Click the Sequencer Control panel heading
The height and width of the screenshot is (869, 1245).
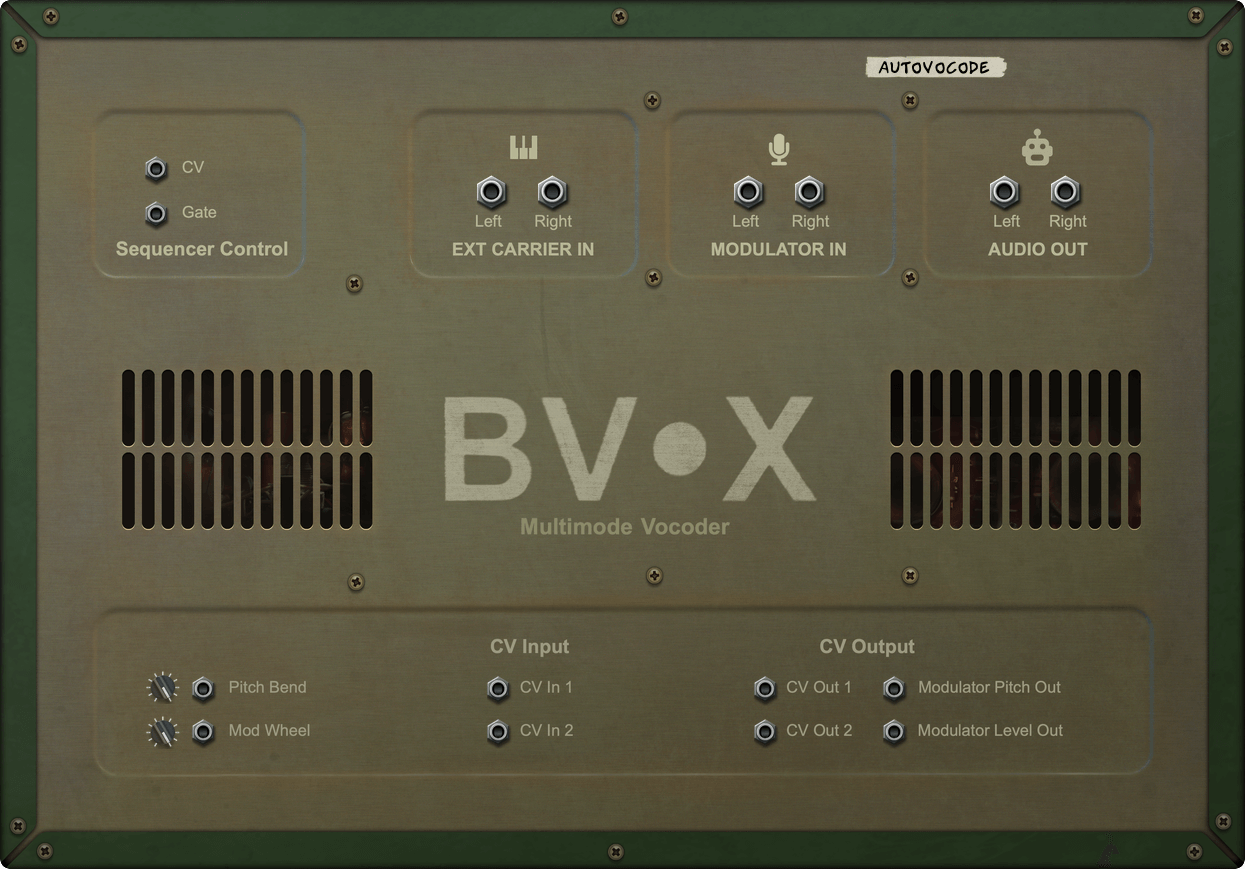(x=200, y=248)
